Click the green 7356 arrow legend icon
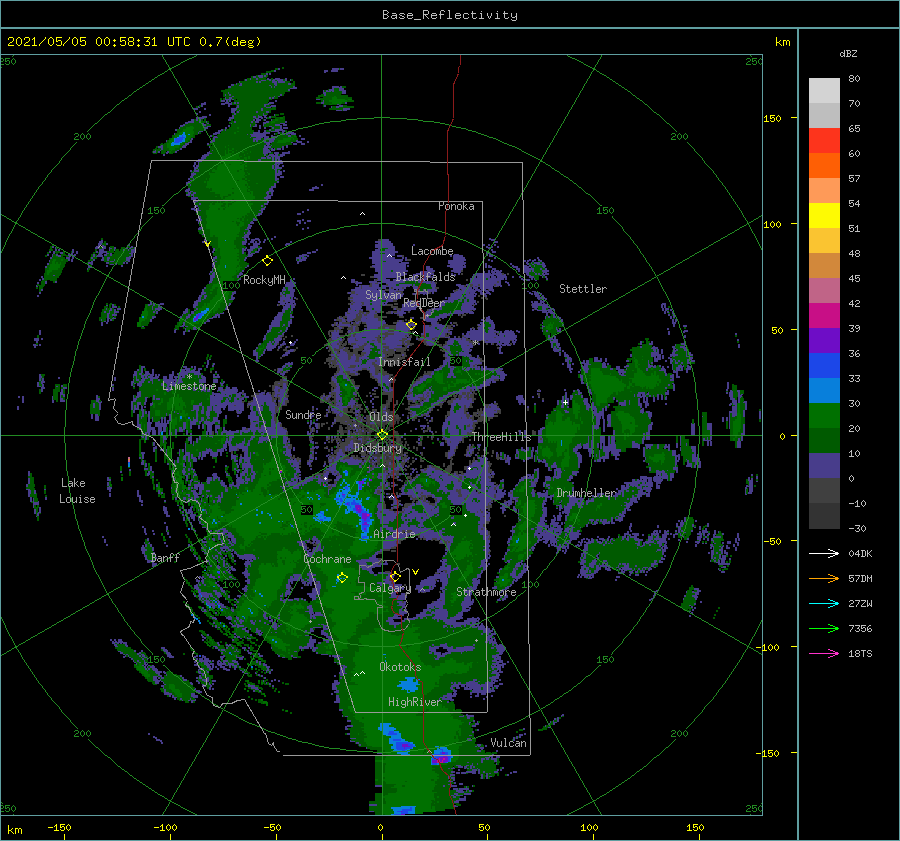900x841 pixels. (x=824, y=629)
